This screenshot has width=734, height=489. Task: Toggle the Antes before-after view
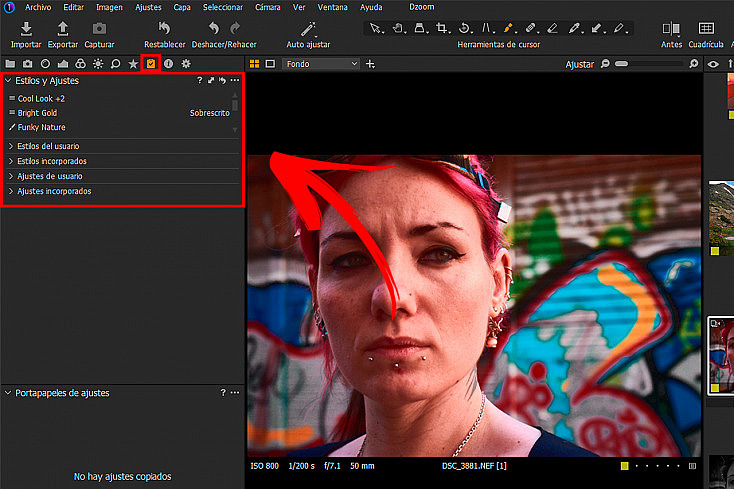pyautogui.click(x=671, y=29)
